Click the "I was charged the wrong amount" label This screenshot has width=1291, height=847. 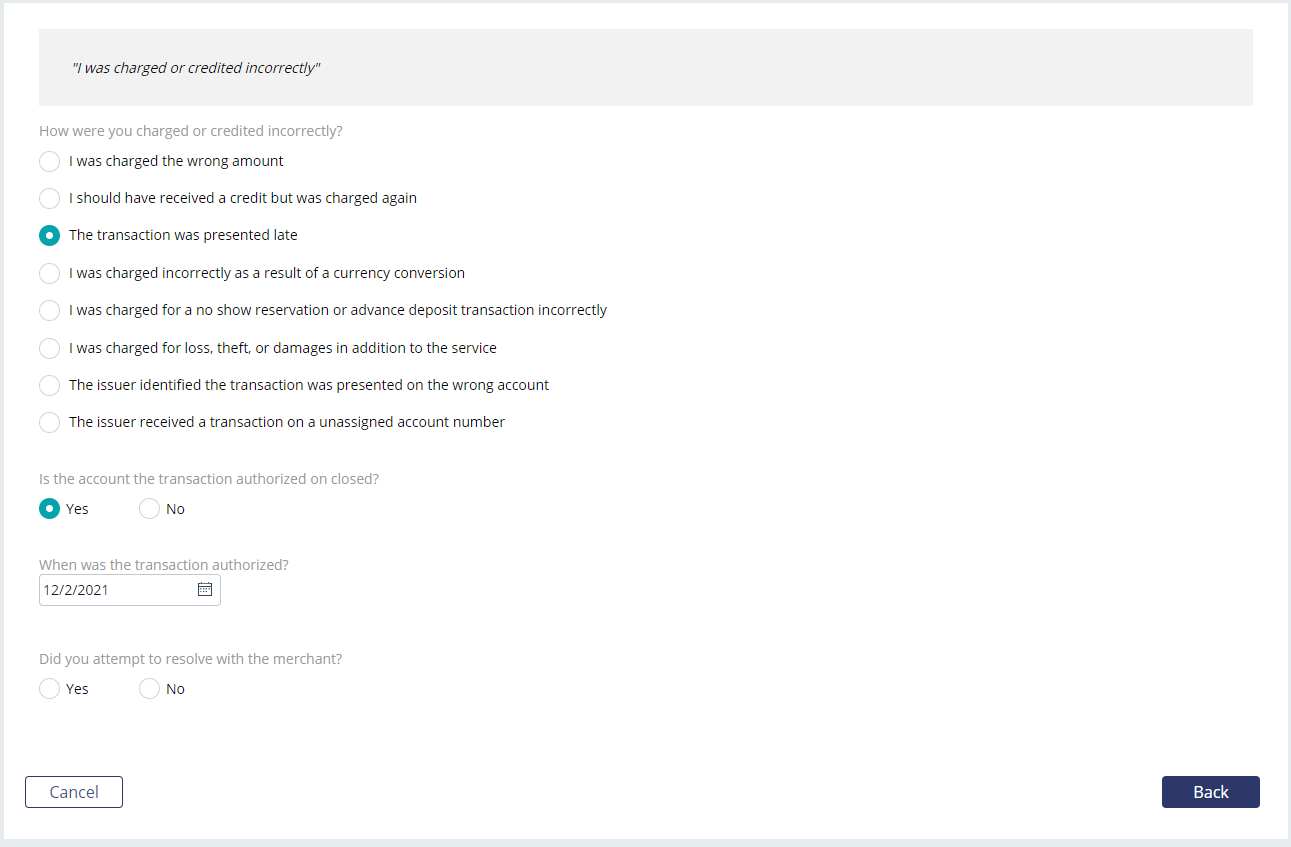176,161
